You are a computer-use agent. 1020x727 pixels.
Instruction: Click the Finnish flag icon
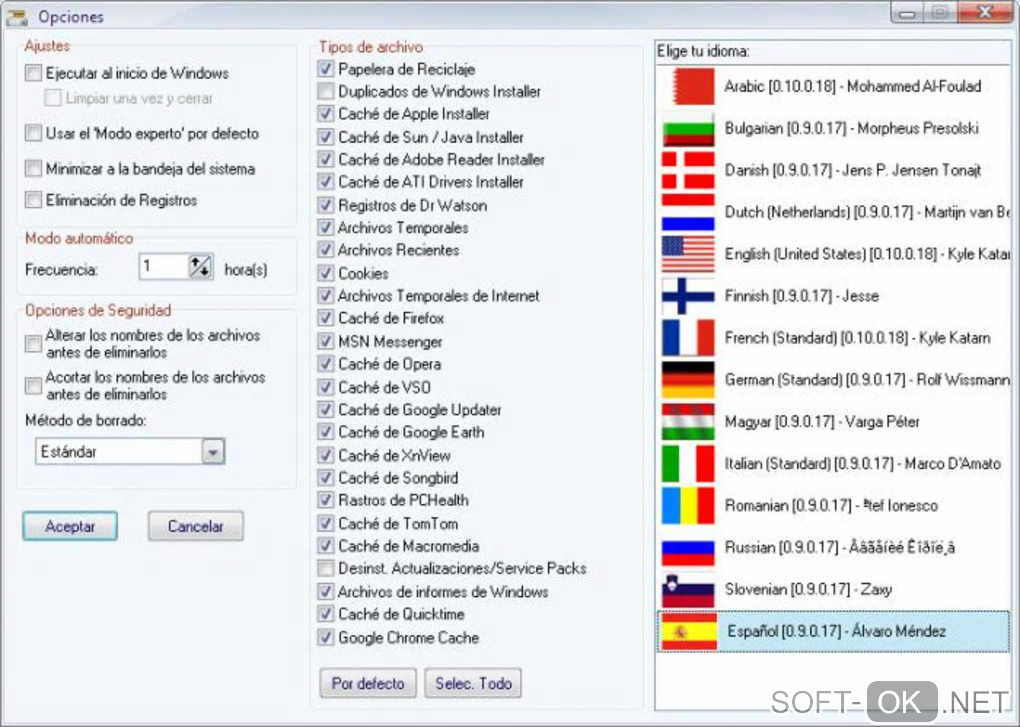click(688, 296)
